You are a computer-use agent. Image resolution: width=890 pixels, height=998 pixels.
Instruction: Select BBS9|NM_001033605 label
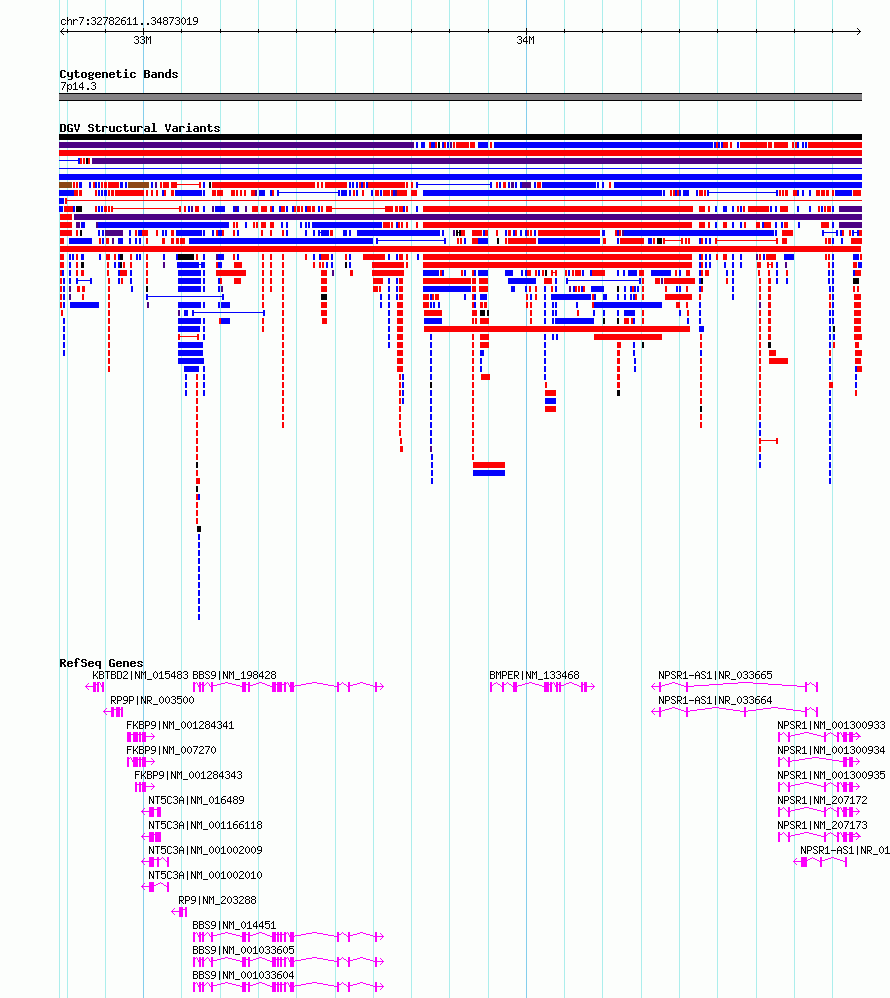click(243, 950)
